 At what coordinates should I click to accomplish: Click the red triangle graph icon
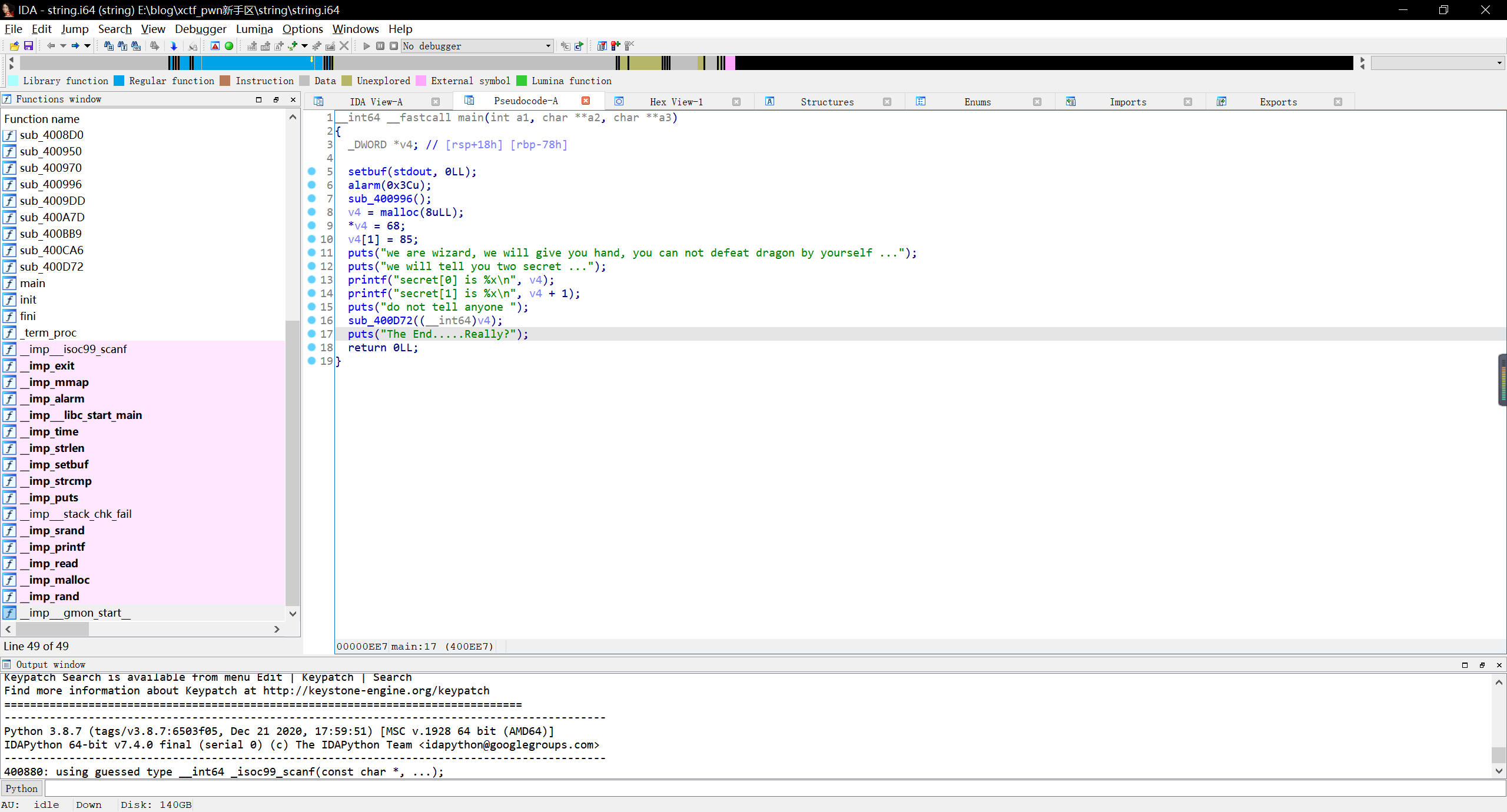pyautogui.click(x=215, y=46)
